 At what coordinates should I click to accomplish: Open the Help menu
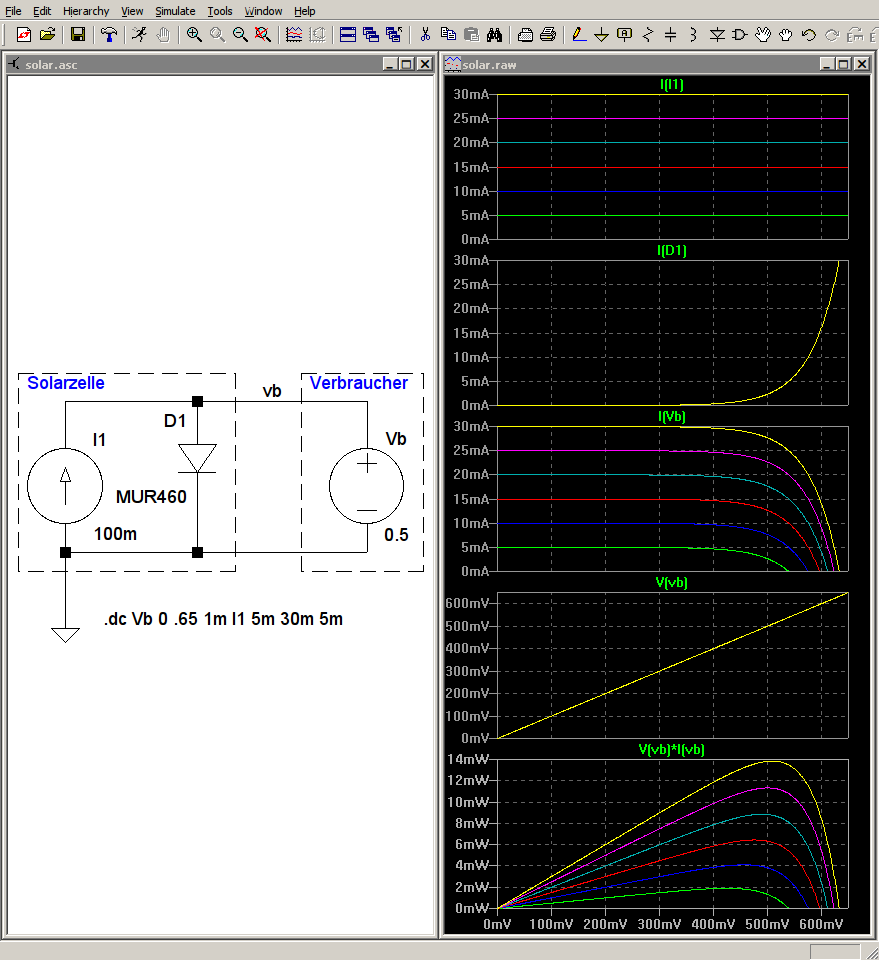[x=304, y=11]
